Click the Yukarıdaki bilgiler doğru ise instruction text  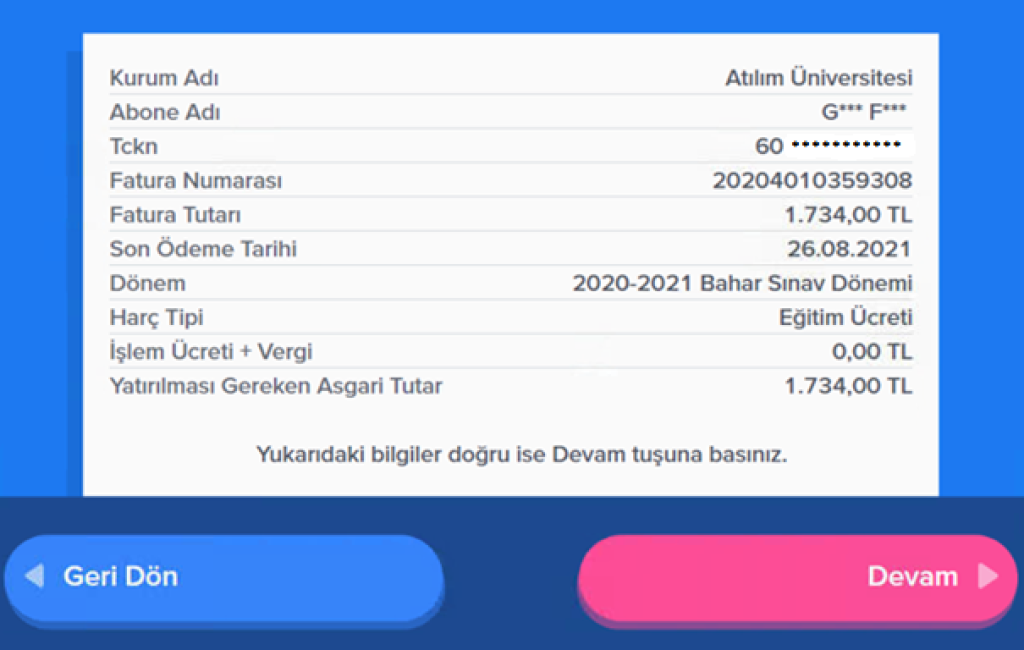point(521,454)
